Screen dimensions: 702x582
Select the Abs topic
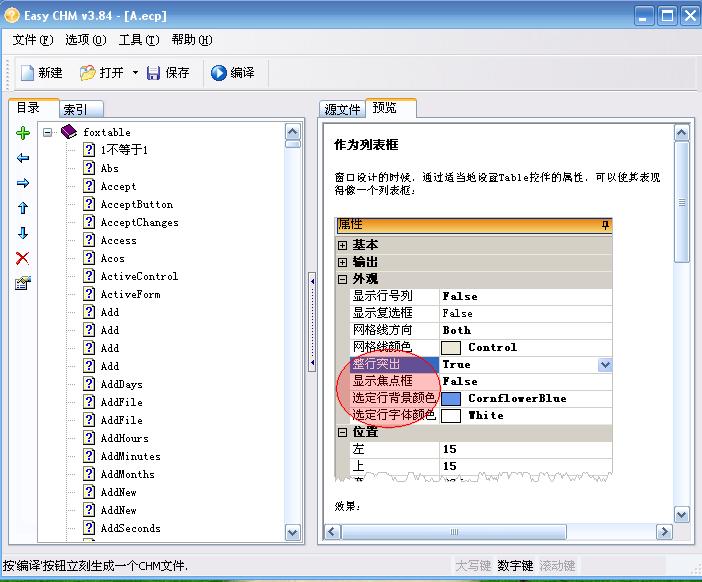tap(110, 168)
